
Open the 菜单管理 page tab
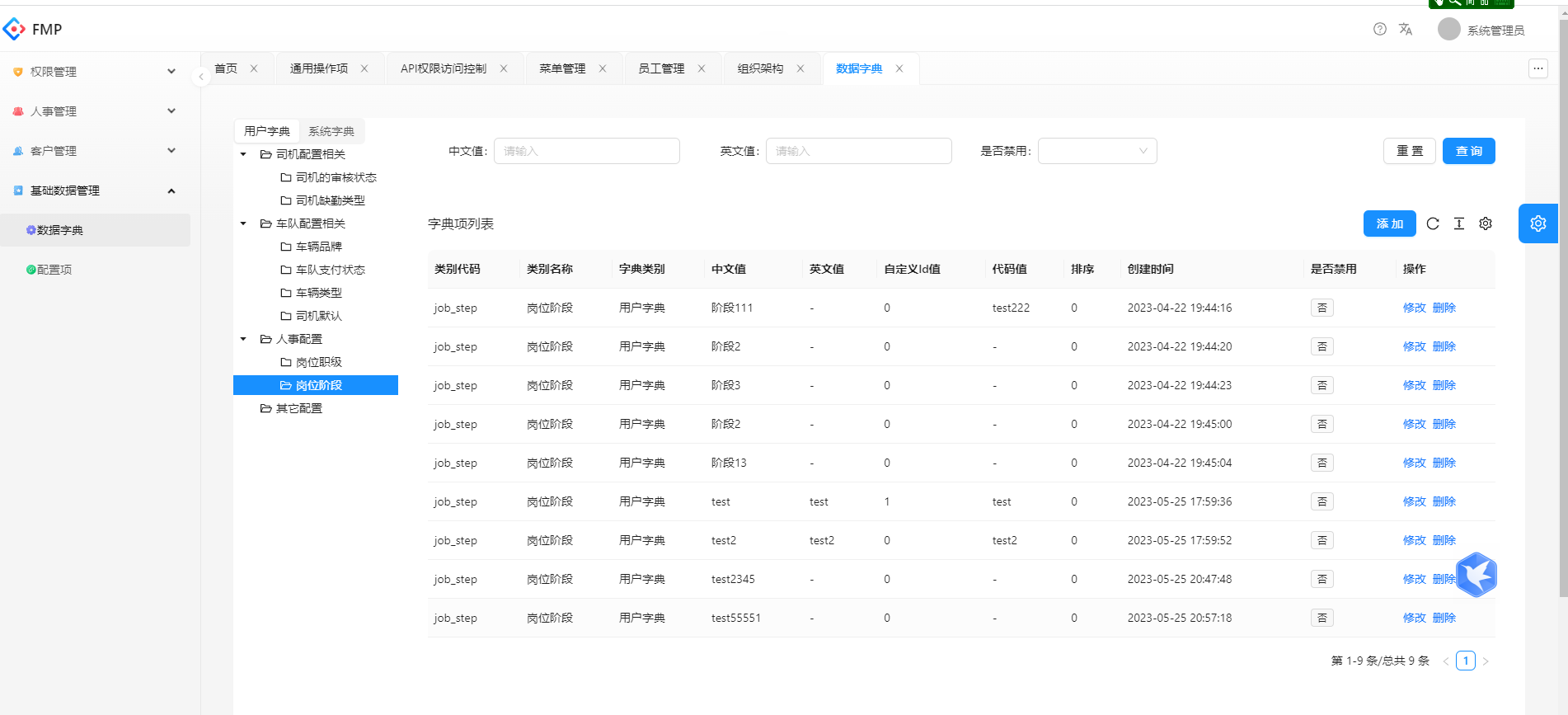tap(562, 68)
